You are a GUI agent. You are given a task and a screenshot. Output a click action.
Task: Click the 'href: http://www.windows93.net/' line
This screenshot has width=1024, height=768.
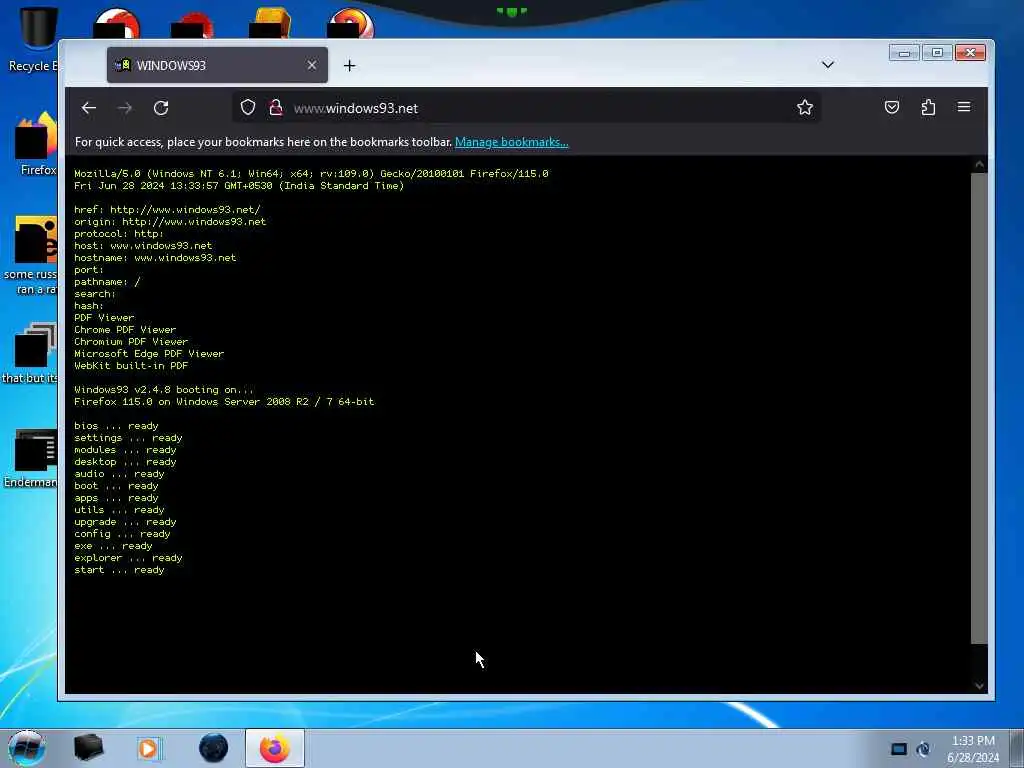pyautogui.click(x=167, y=210)
